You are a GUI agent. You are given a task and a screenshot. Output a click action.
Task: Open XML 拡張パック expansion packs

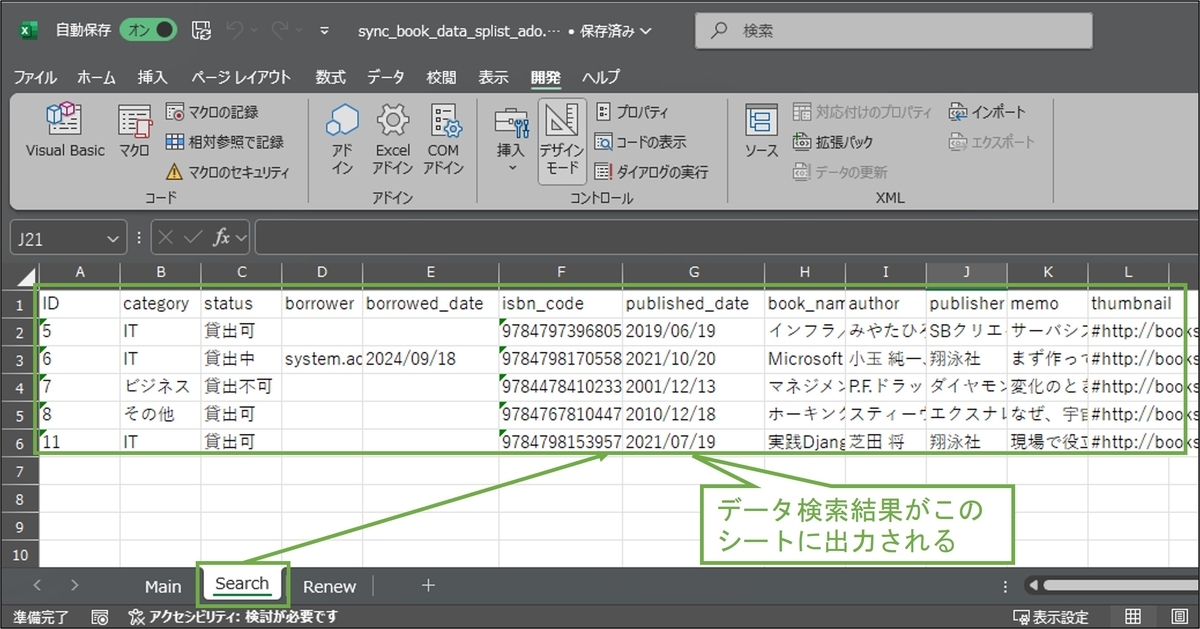pos(833,142)
